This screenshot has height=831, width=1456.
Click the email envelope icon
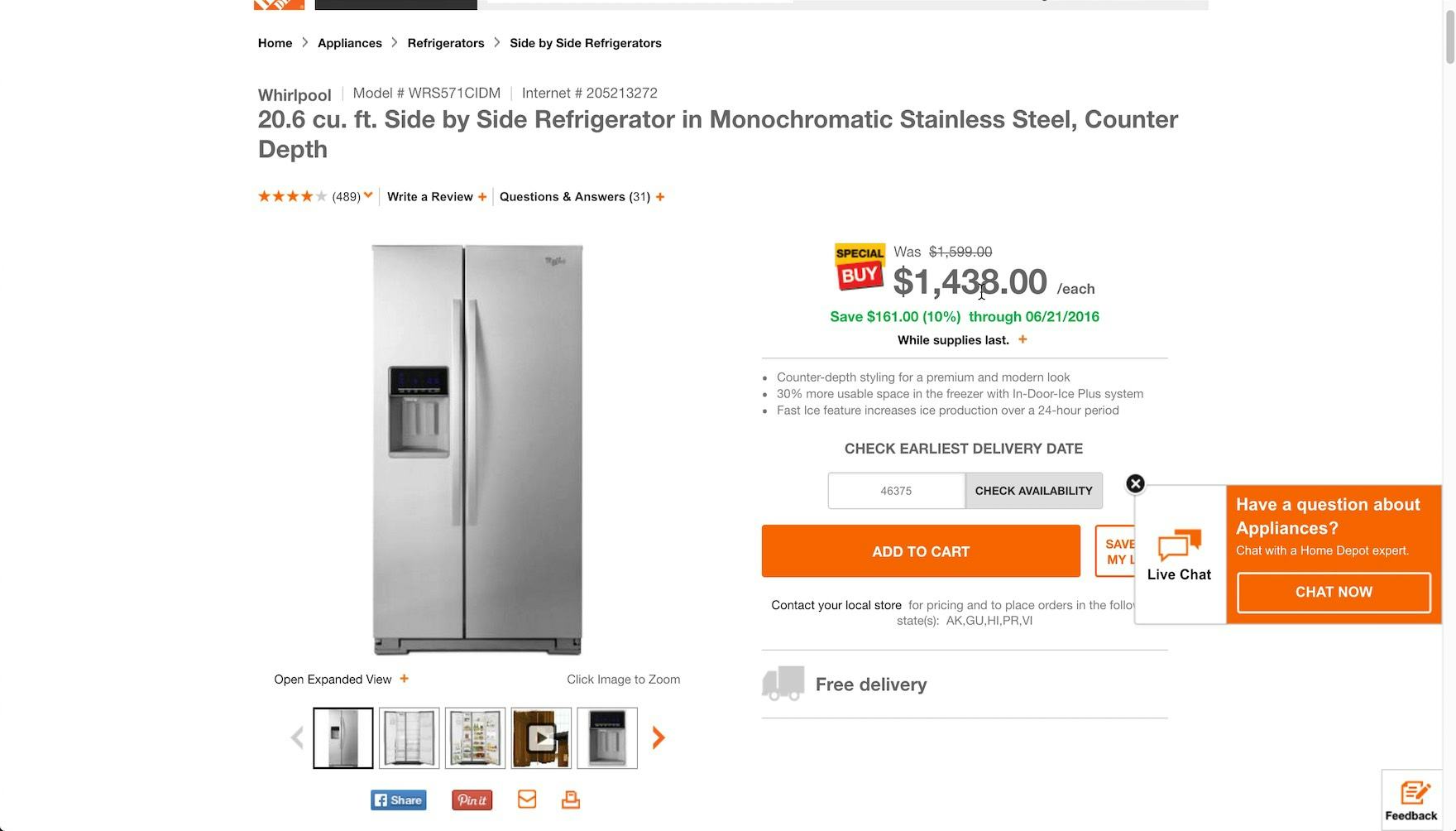[x=527, y=800]
